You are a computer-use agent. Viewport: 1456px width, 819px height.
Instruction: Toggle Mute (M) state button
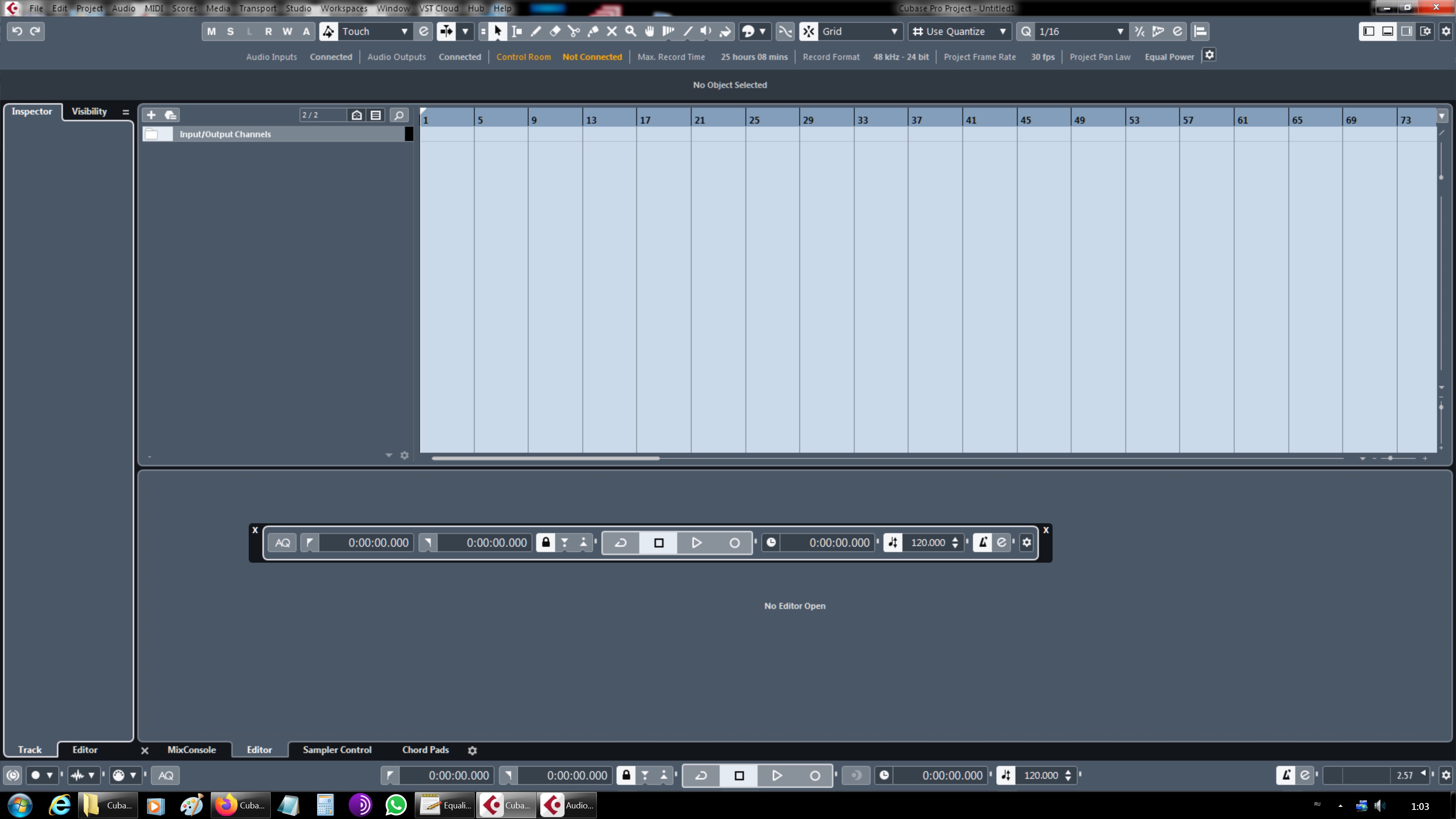coord(212,31)
